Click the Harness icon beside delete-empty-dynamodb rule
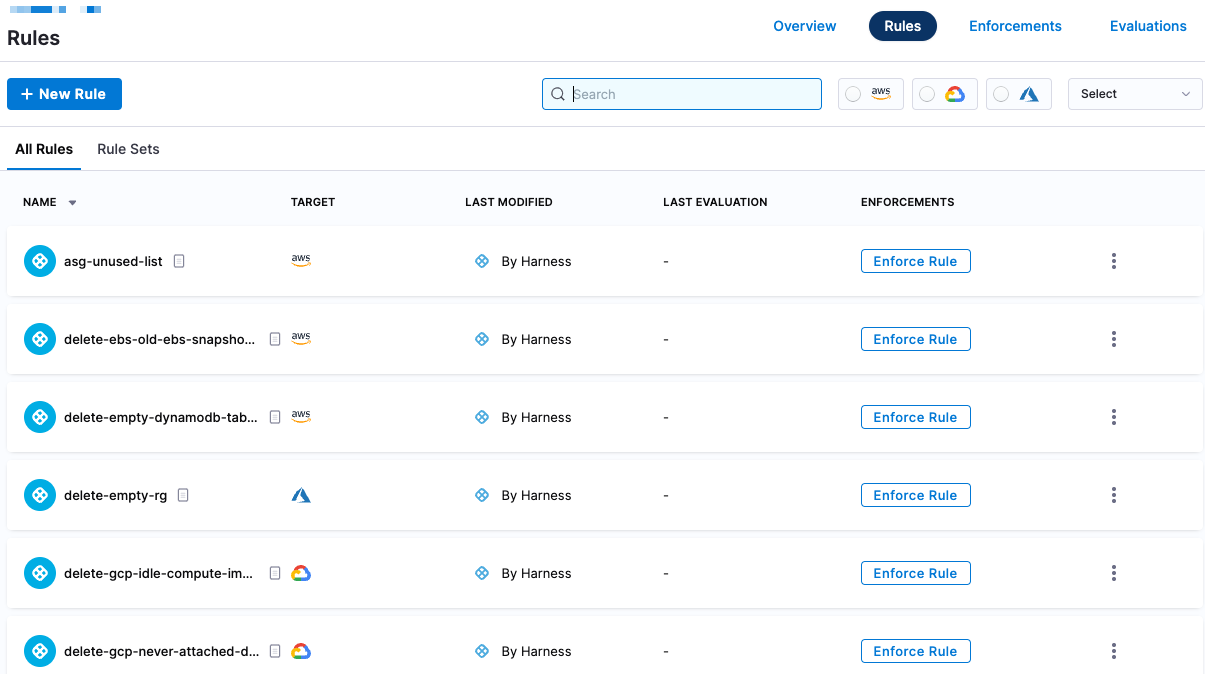This screenshot has height=674, width=1205. point(40,417)
